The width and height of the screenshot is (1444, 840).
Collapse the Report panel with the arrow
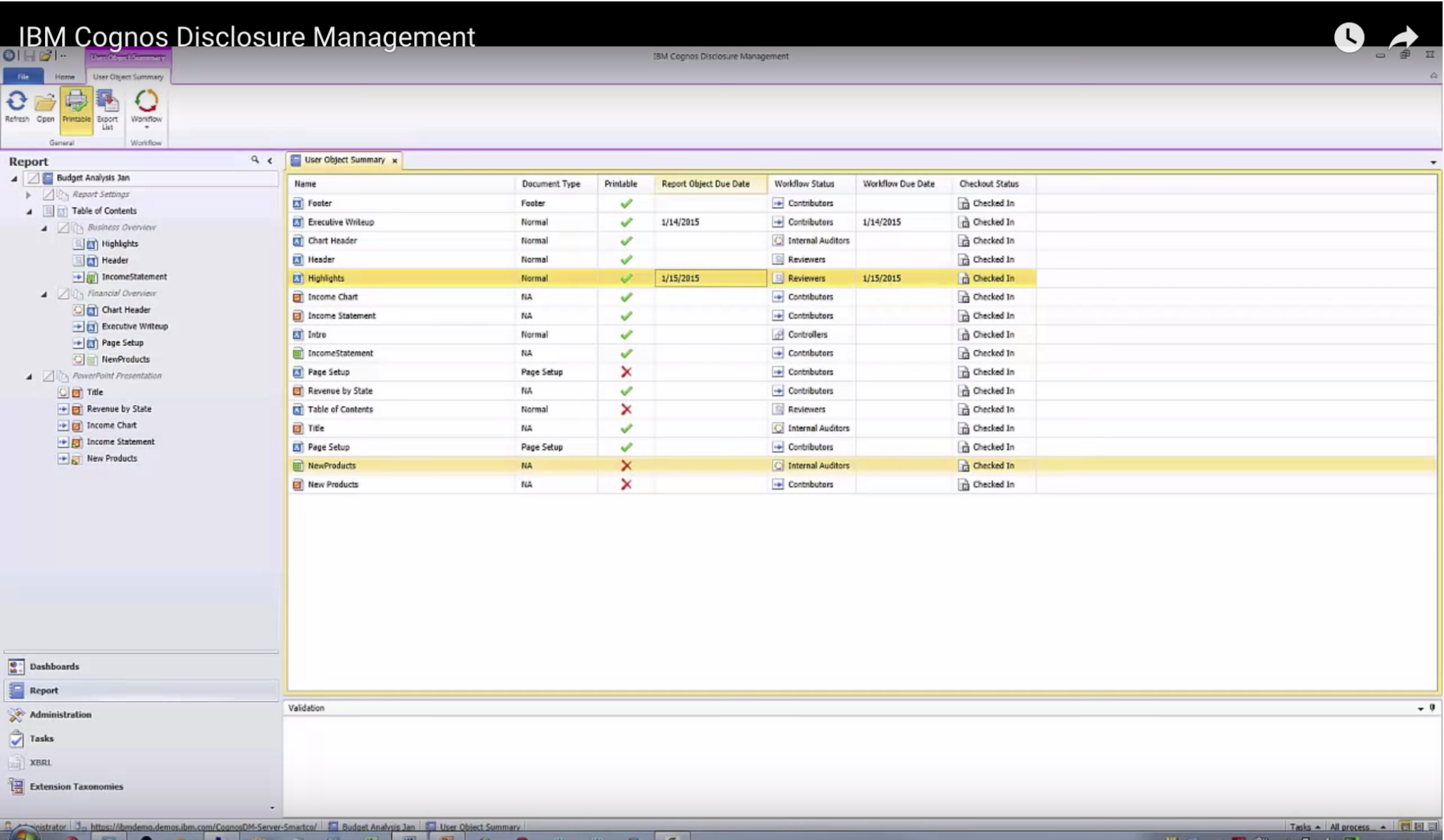[x=270, y=161]
